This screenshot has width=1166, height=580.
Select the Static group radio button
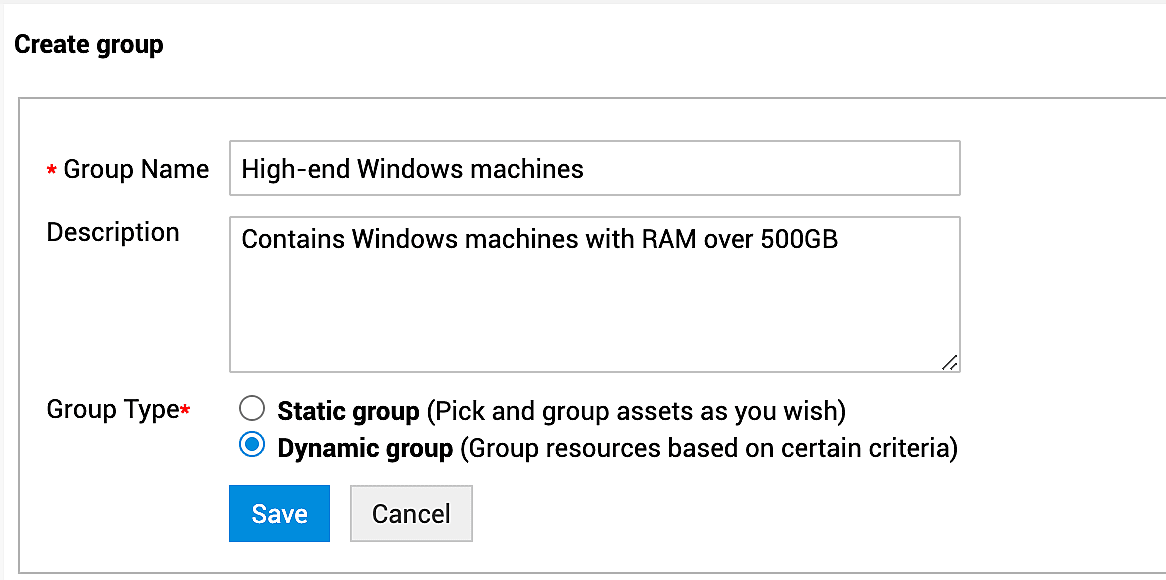tap(252, 409)
